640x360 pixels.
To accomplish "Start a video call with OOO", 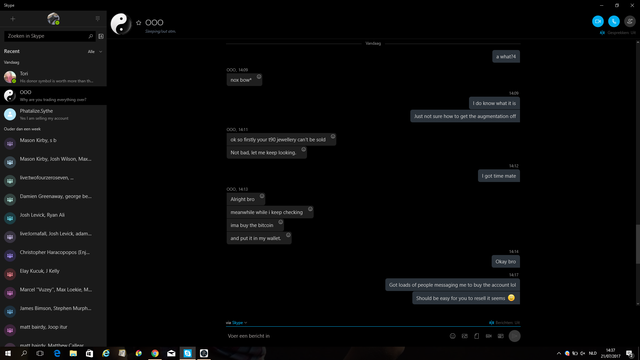I will click(x=598, y=21).
